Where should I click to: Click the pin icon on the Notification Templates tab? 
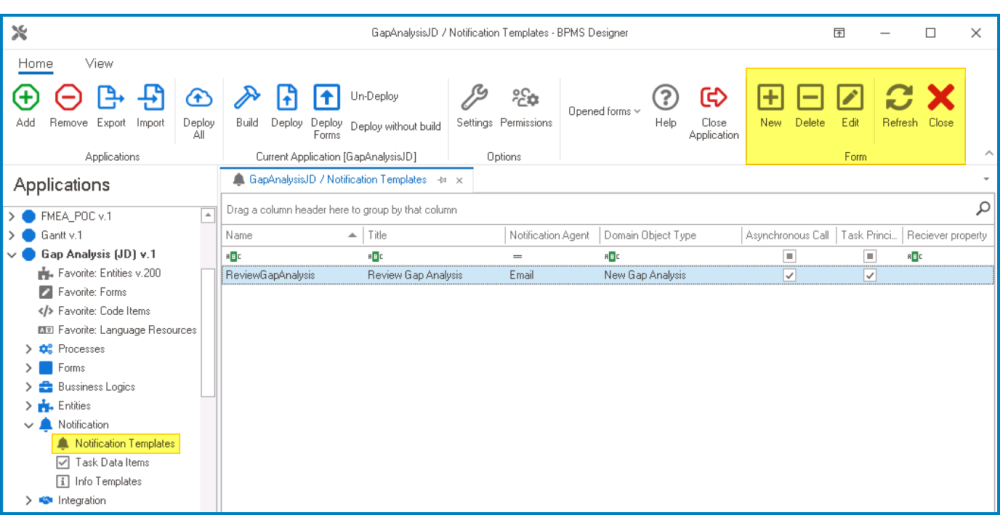pos(441,180)
